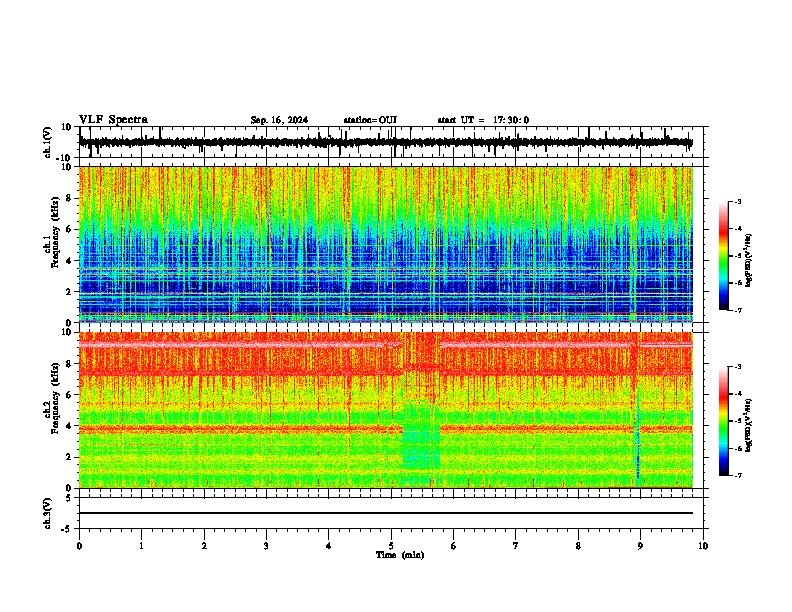Select the "ch.1(V)" axis label
The width and height of the screenshot is (792, 612).
pos(48,142)
